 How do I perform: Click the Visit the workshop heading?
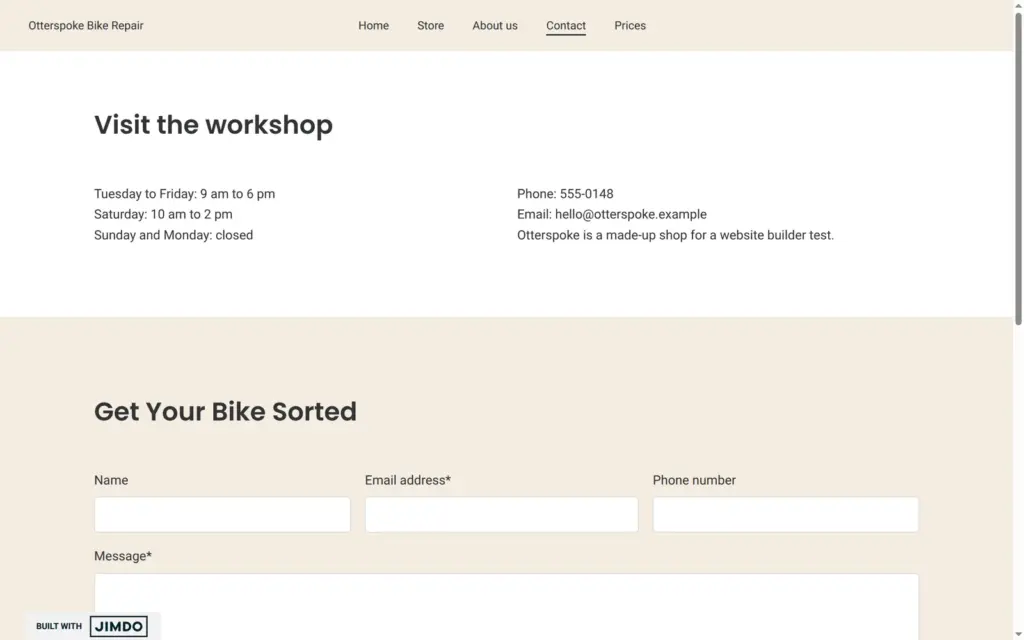pos(214,125)
